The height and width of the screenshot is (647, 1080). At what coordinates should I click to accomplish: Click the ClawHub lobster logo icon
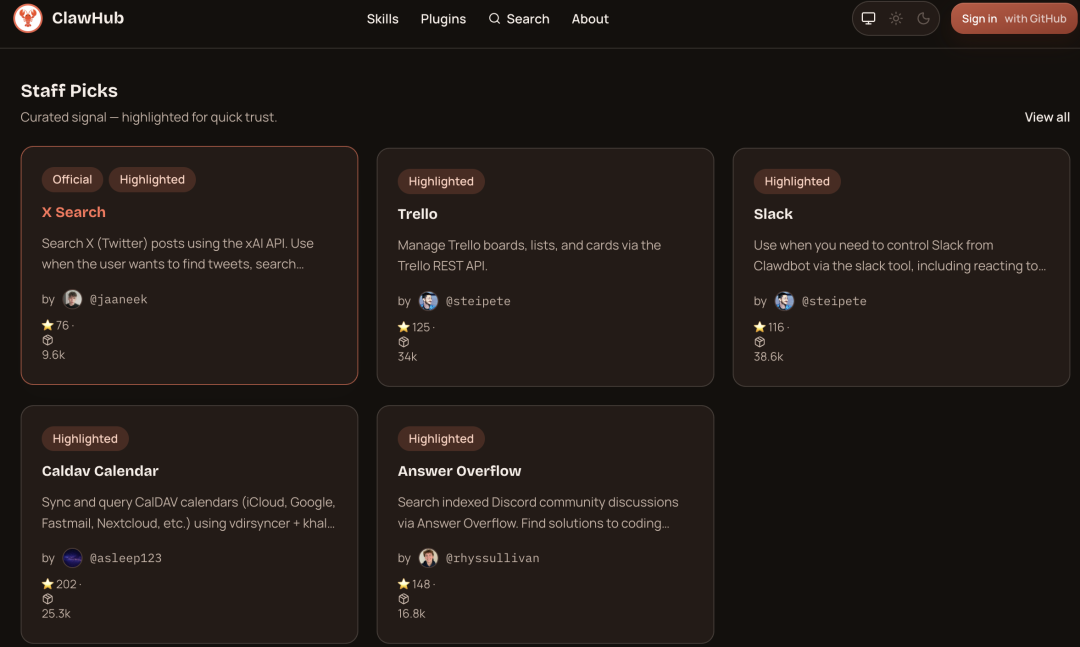(28, 18)
